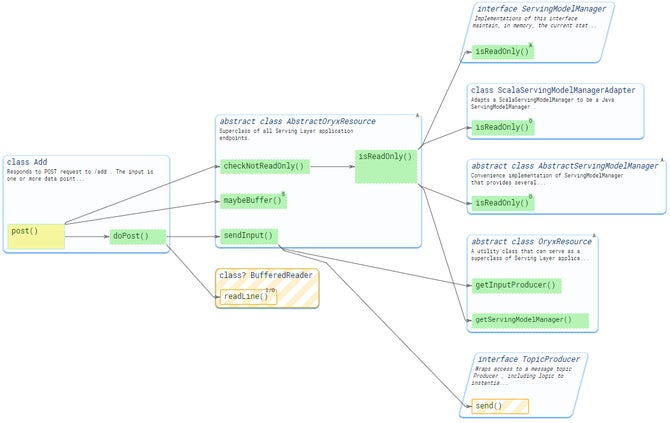The height and width of the screenshot is (423, 670).
Task: Click 'Superclass of all Serving Layer' description
Action: click(286, 135)
